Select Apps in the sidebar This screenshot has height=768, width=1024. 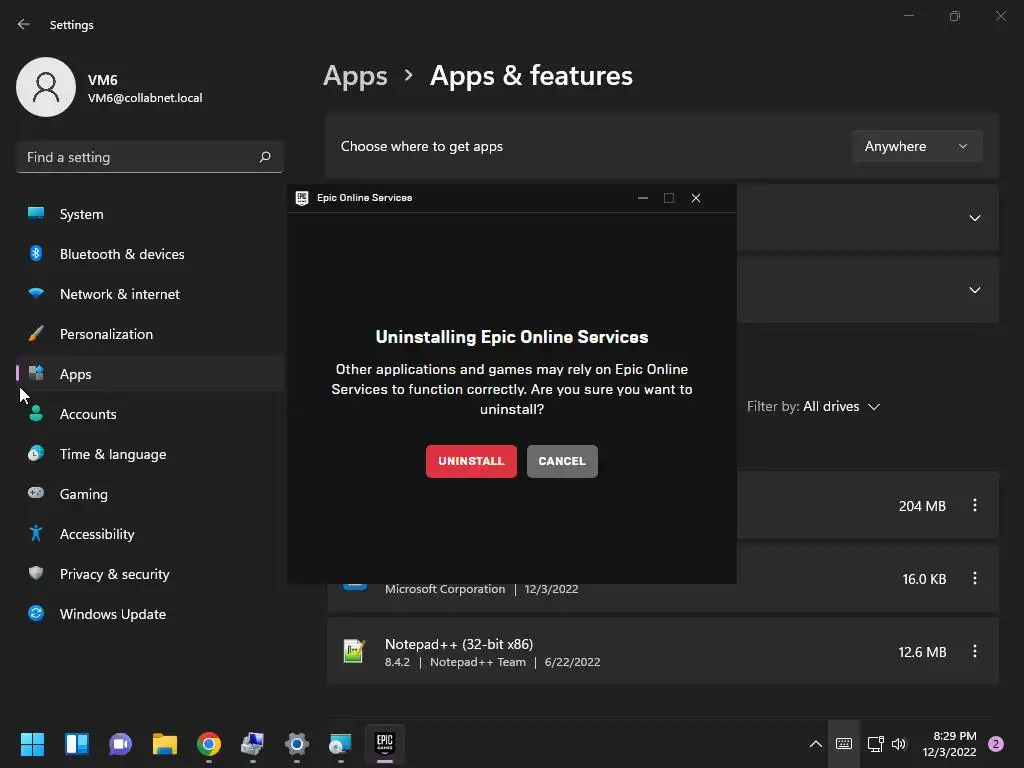(150, 374)
